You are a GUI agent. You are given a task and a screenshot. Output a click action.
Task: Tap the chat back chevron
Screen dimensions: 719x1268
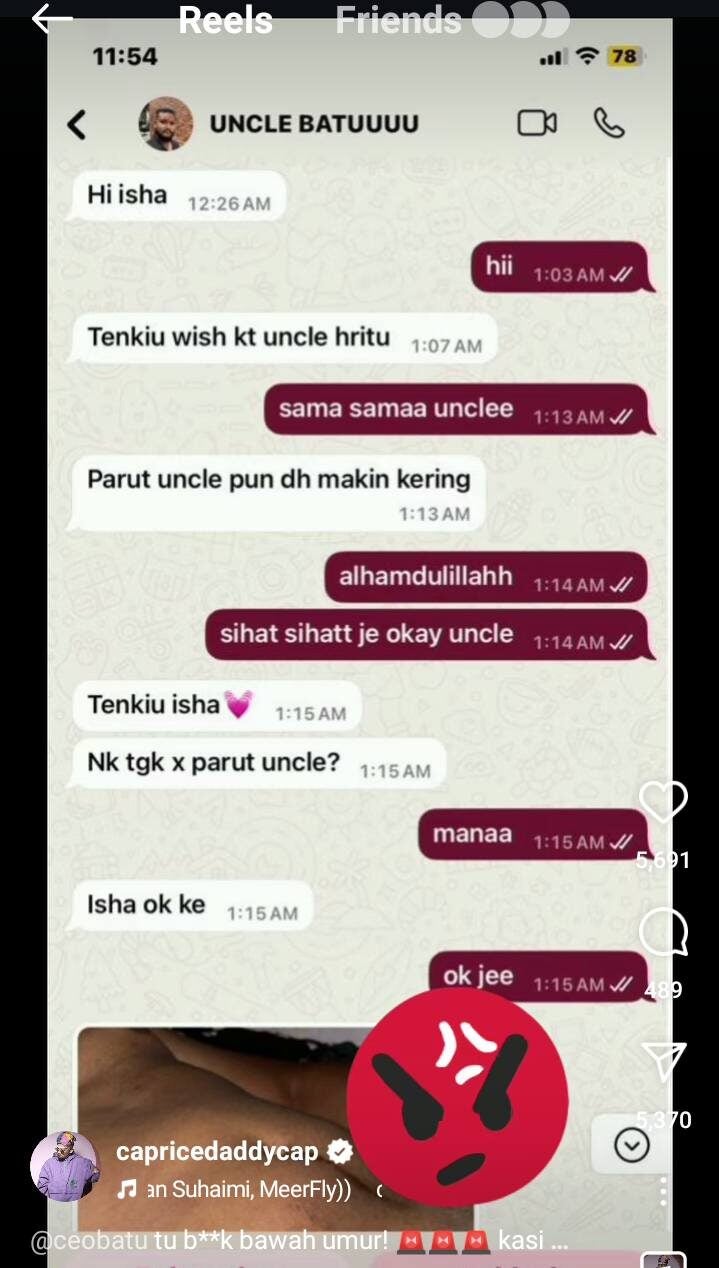pos(76,124)
